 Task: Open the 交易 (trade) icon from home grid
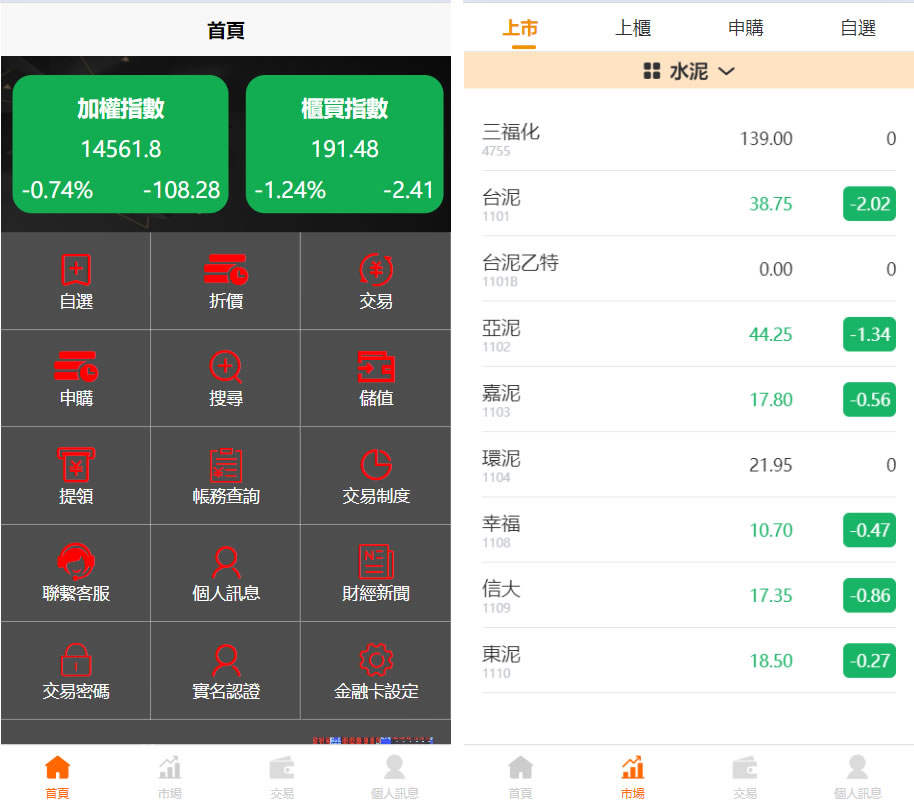(376, 282)
